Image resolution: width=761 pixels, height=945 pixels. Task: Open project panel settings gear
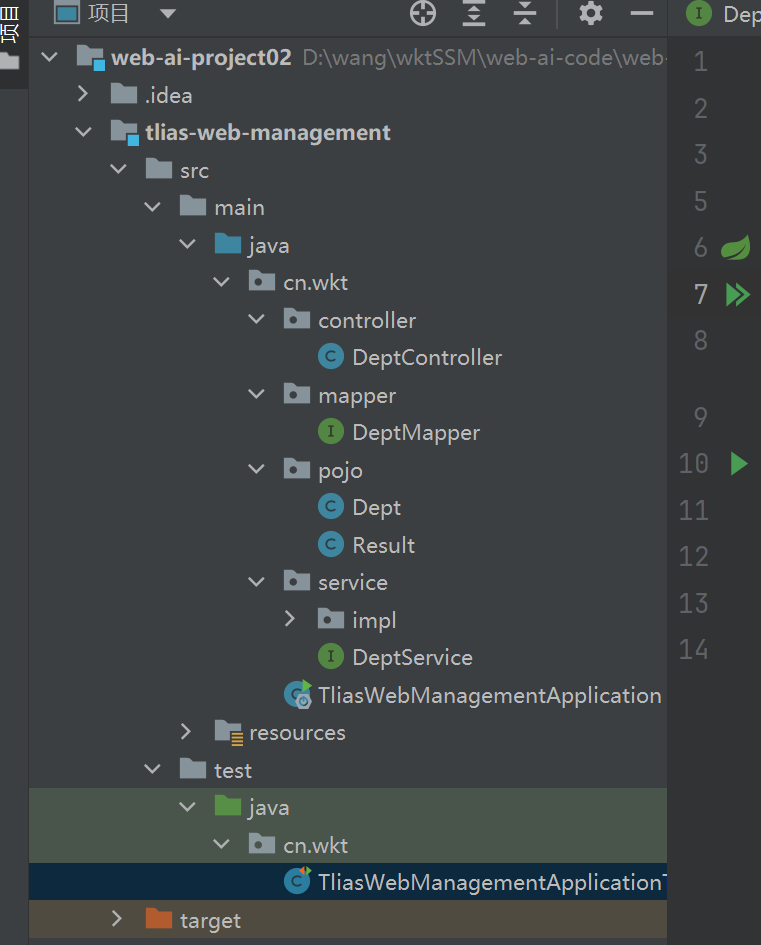tap(591, 13)
